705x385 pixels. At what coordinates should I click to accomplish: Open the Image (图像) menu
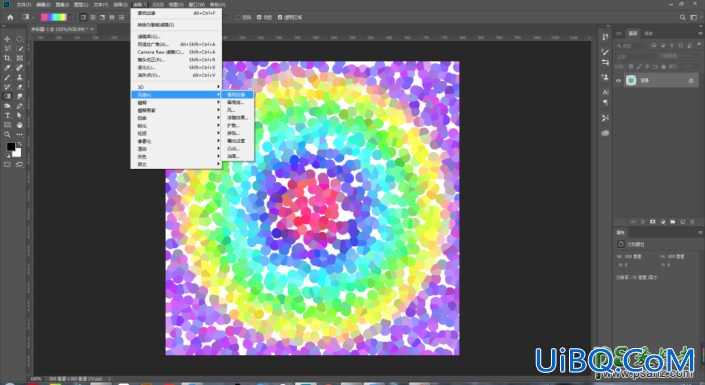click(x=62, y=4)
